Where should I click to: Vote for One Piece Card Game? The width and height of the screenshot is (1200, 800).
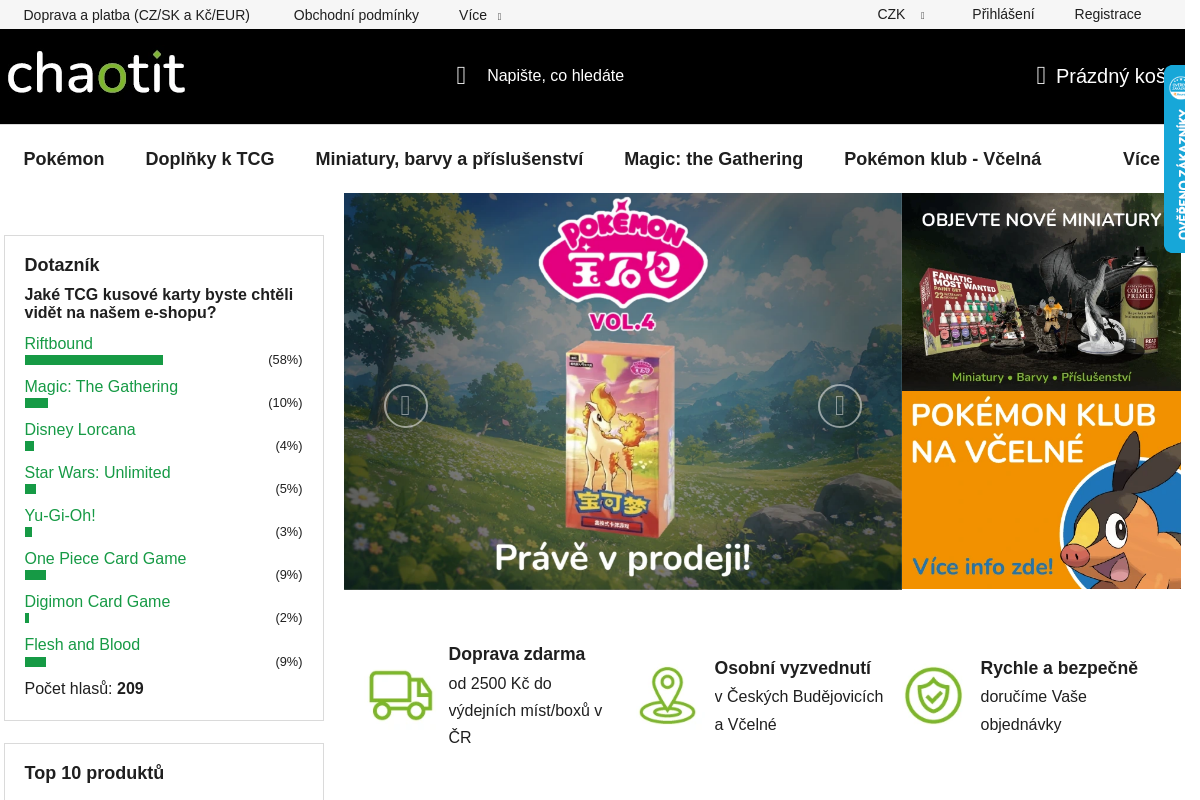pyautogui.click(x=105, y=559)
